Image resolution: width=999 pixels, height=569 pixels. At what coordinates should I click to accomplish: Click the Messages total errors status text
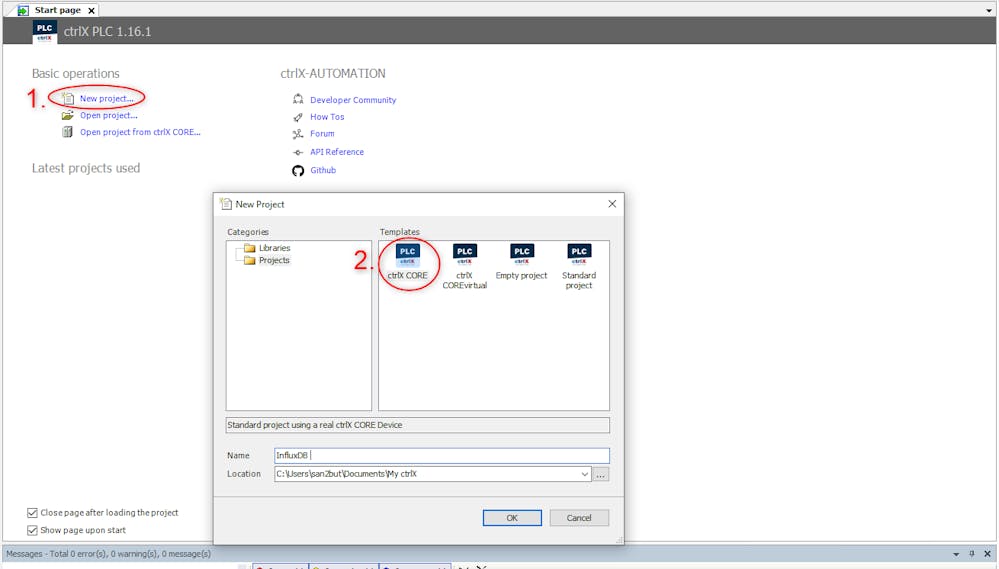click(x=108, y=554)
